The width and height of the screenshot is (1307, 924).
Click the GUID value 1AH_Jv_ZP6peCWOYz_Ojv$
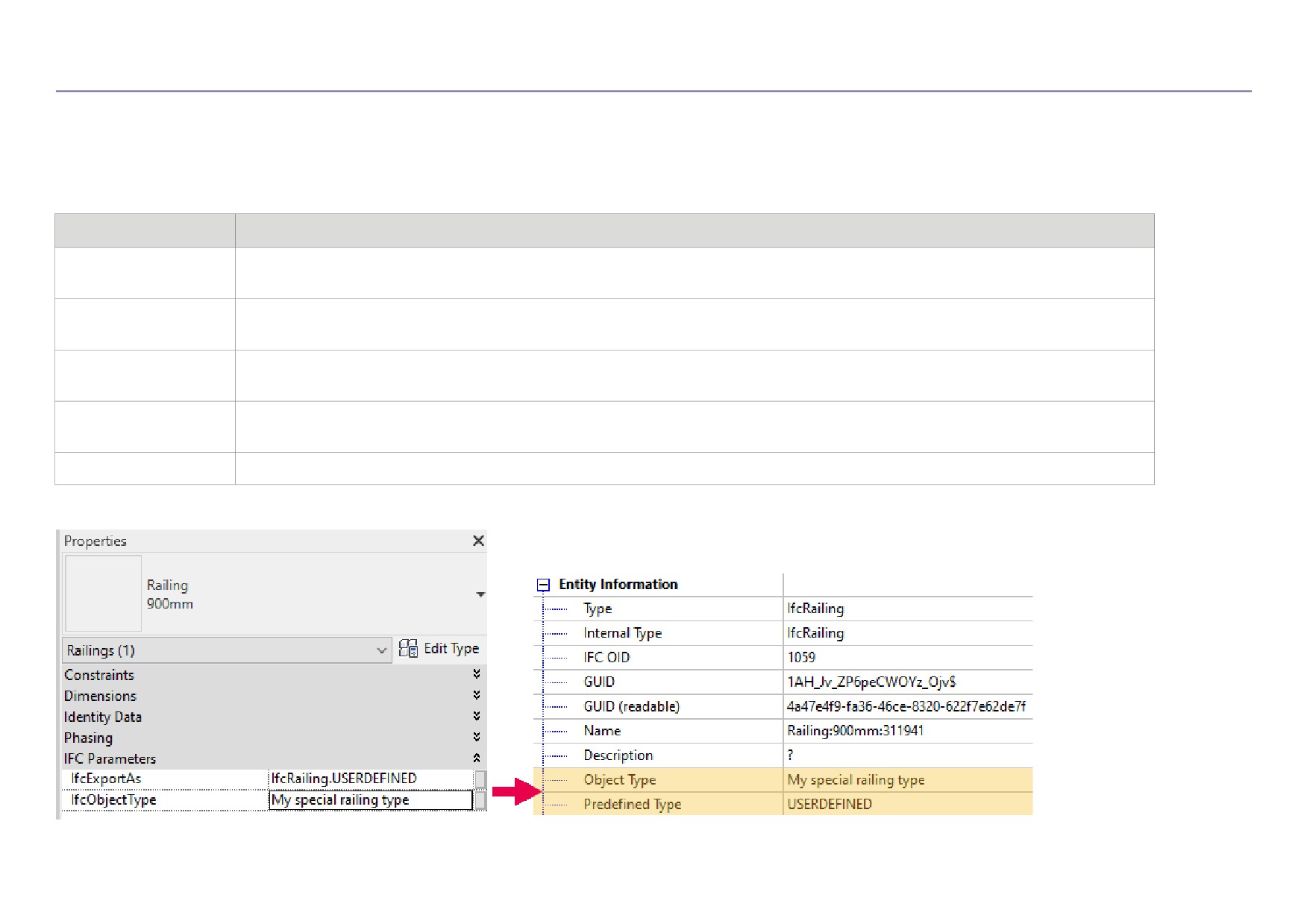871,682
